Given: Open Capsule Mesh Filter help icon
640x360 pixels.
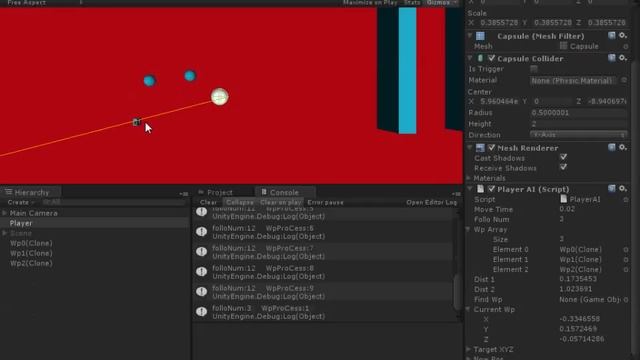Looking at the screenshot, I should pyautogui.click(x=611, y=36).
